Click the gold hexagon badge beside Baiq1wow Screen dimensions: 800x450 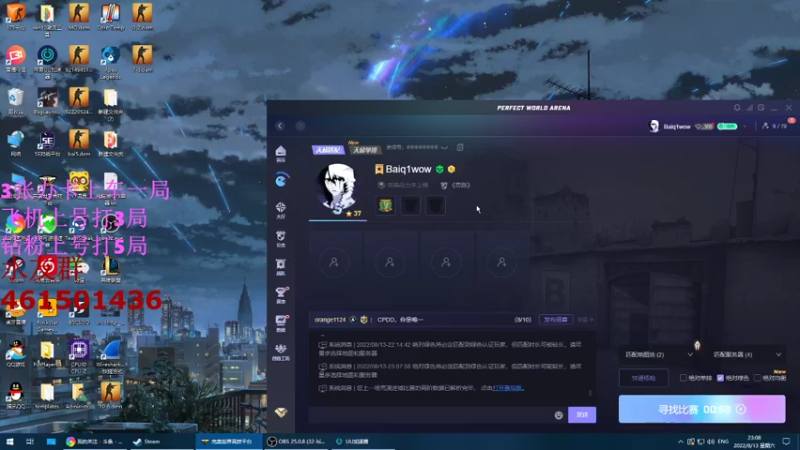click(452, 169)
